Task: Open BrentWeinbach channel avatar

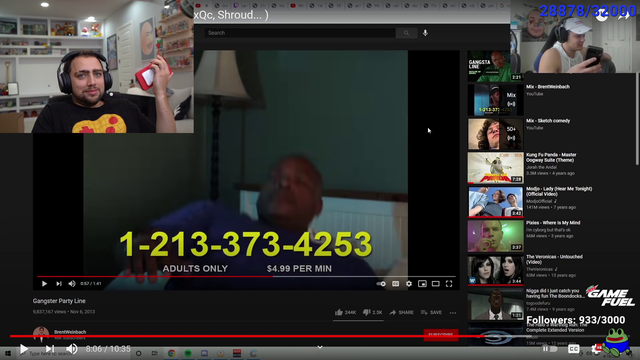Action: pos(41,334)
